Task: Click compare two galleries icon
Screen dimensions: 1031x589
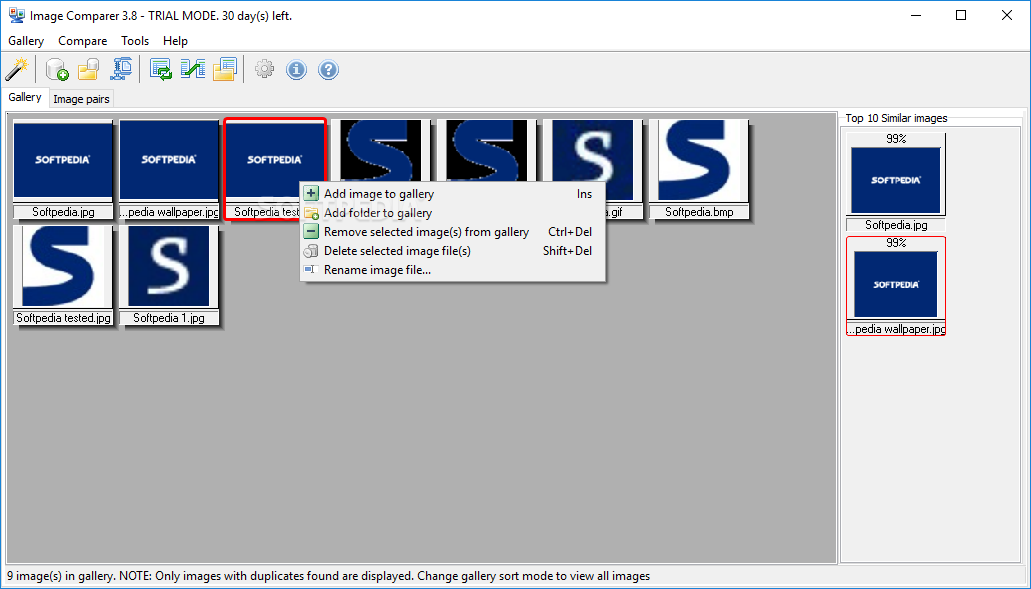Action: (x=193, y=69)
